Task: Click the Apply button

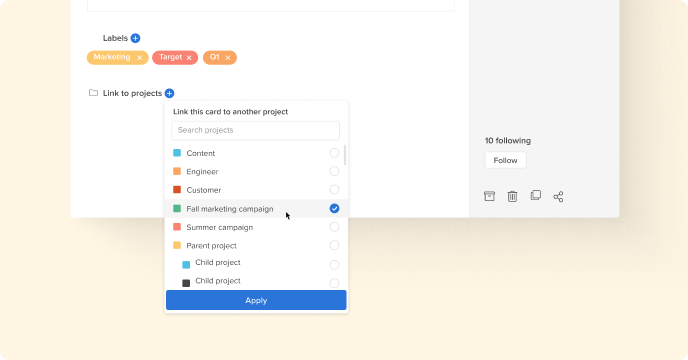Action: [x=256, y=300]
